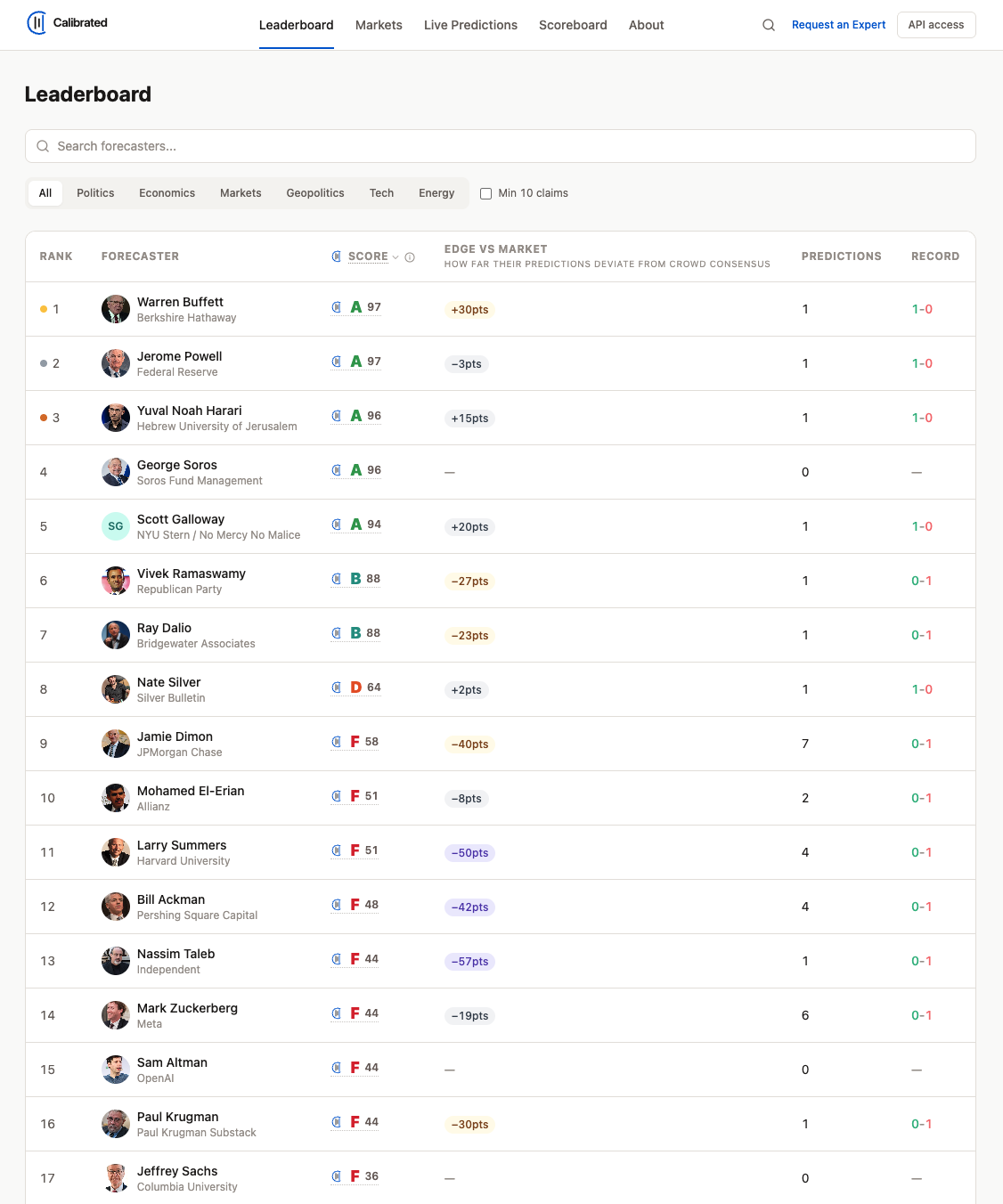Click Paul Krugman's avatar
The height and width of the screenshot is (1204, 1003).
click(116, 1124)
